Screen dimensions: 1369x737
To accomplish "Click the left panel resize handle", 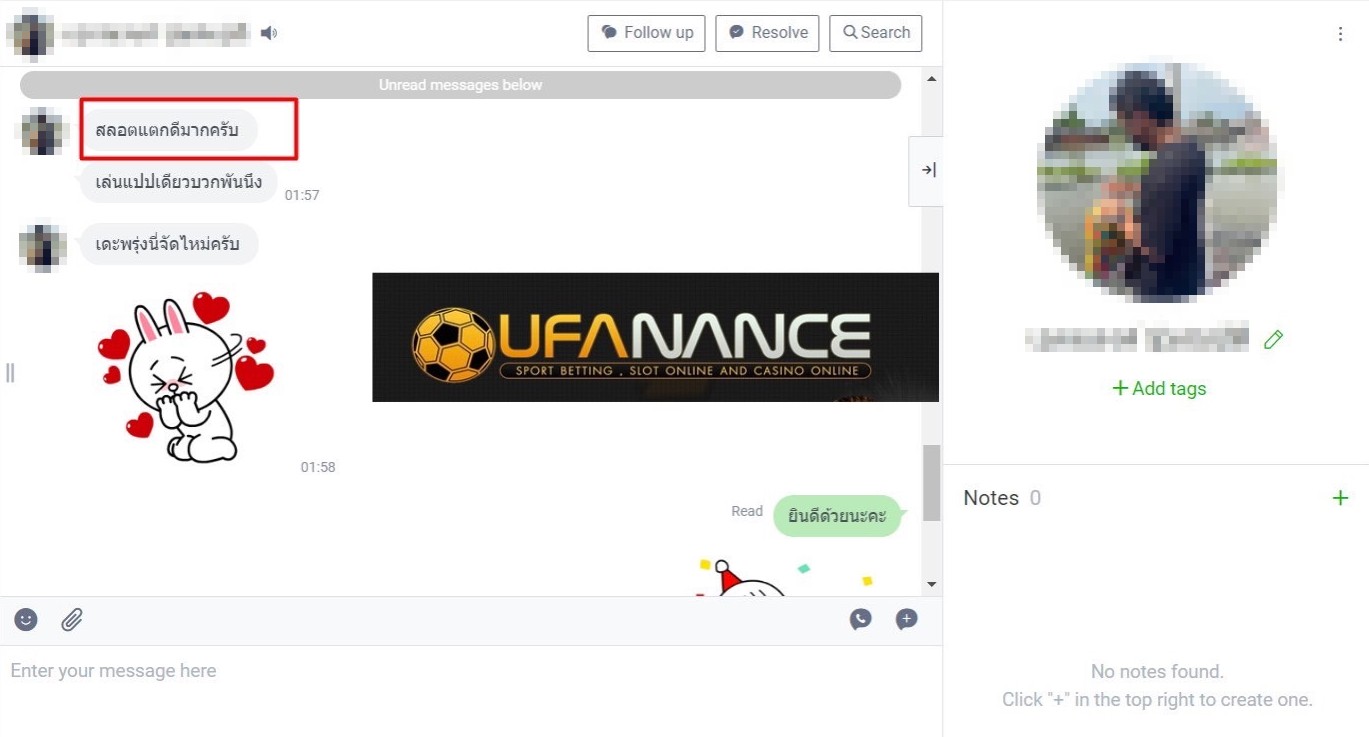I will click(x=10, y=373).
